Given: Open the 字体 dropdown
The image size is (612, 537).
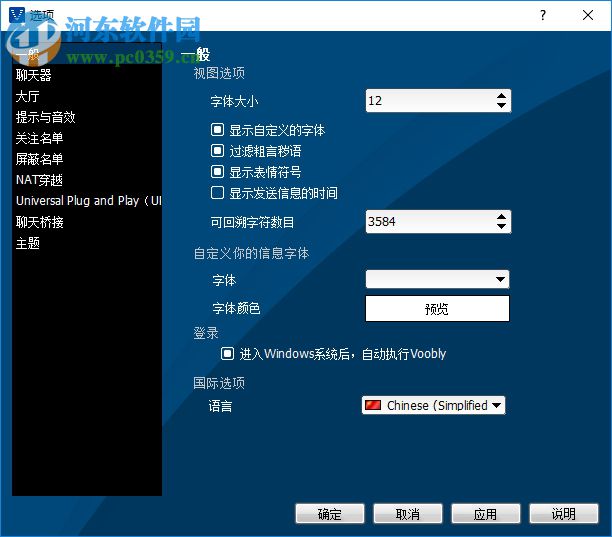Looking at the screenshot, I should click(x=437, y=279).
